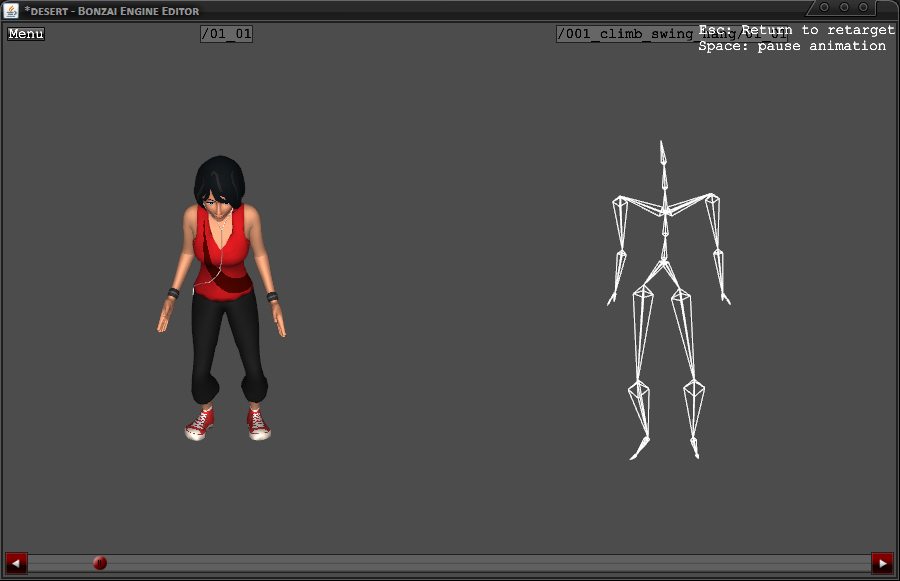The width and height of the screenshot is (900, 581).
Task: Select the female character model's head
Action: coord(218,185)
